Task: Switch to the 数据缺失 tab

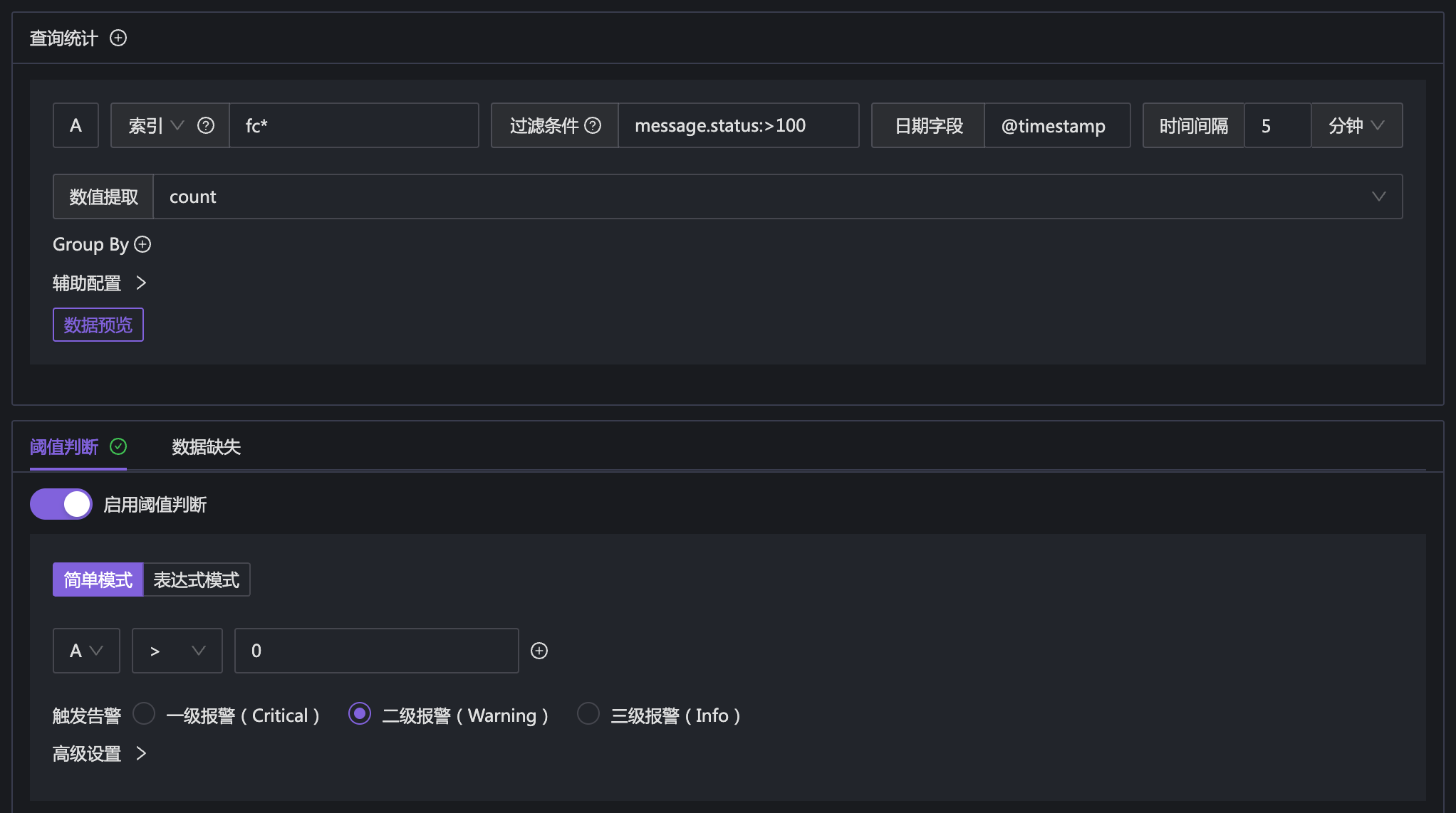Action: coord(207,447)
